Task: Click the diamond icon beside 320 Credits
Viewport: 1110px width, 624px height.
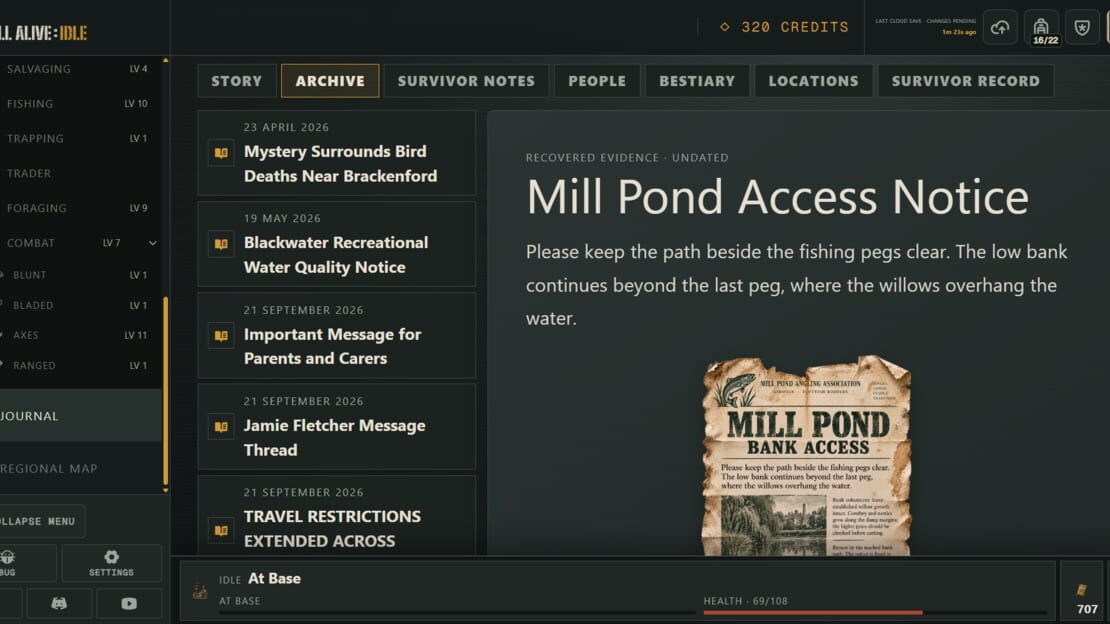Action: (724, 27)
